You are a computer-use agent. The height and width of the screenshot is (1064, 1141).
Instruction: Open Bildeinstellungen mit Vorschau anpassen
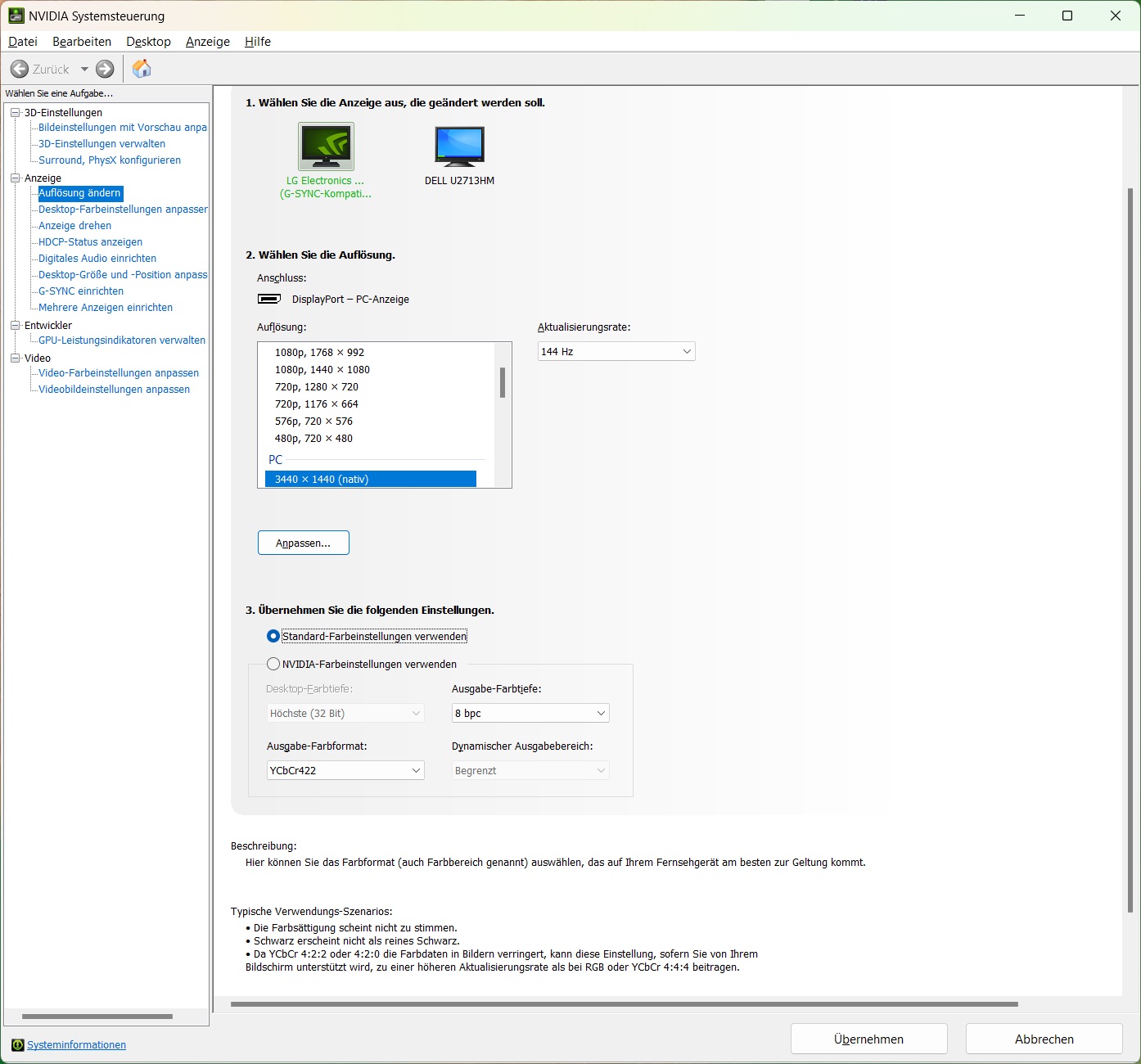click(123, 128)
